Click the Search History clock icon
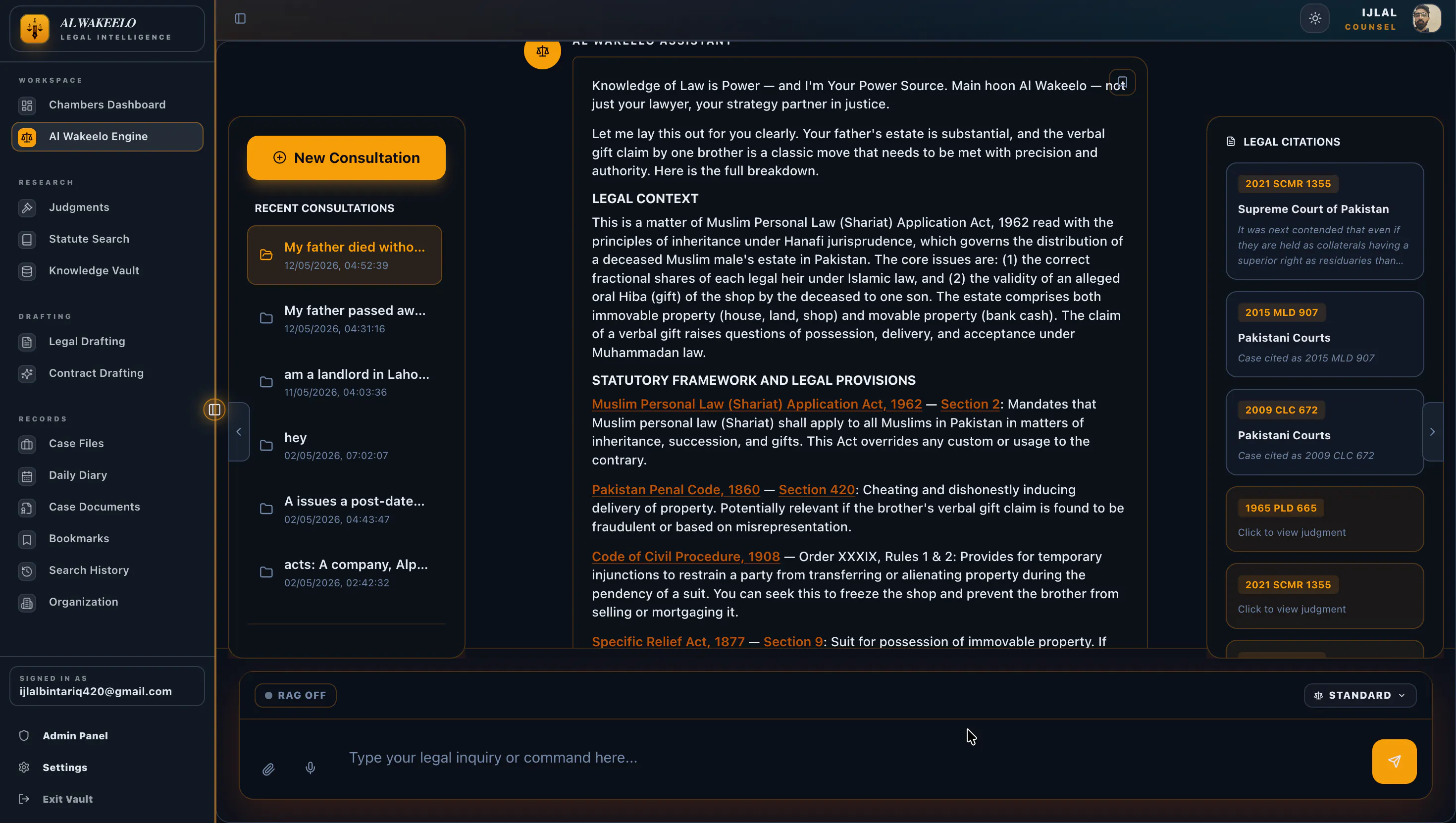 pyautogui.click(x=27, y=571)
